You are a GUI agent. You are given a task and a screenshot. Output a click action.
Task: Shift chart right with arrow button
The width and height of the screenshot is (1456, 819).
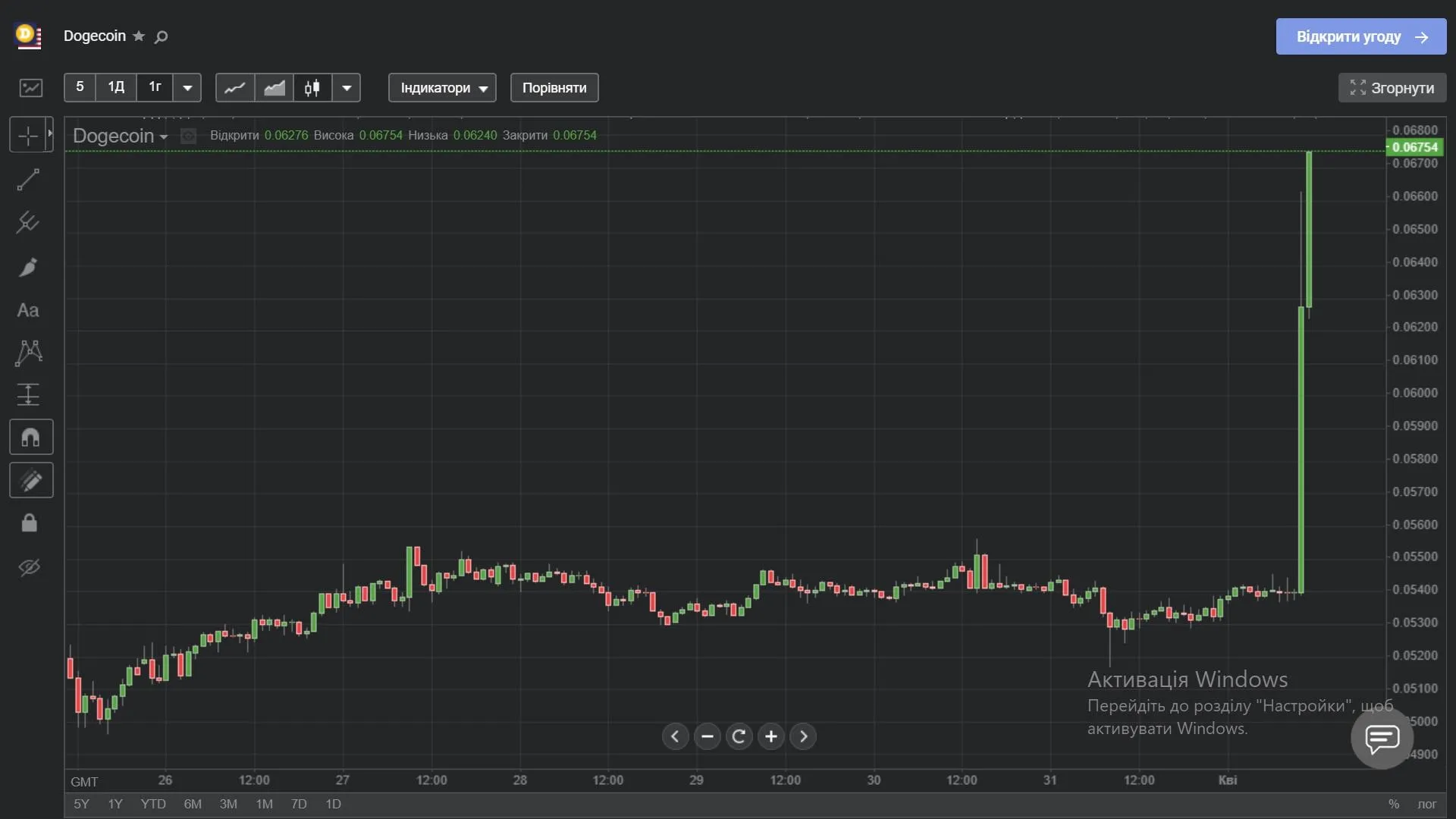(803, 736)
